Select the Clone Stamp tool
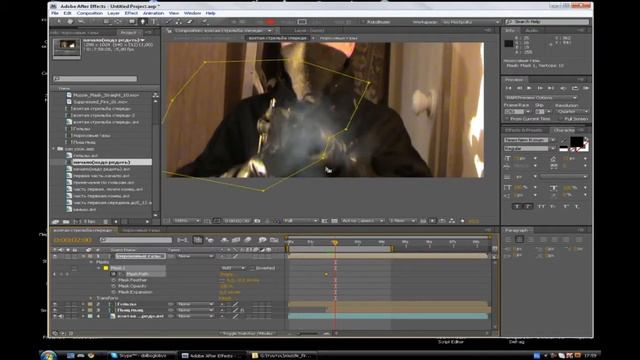Viewport: 640px width, 360px height. click(179, 22)
